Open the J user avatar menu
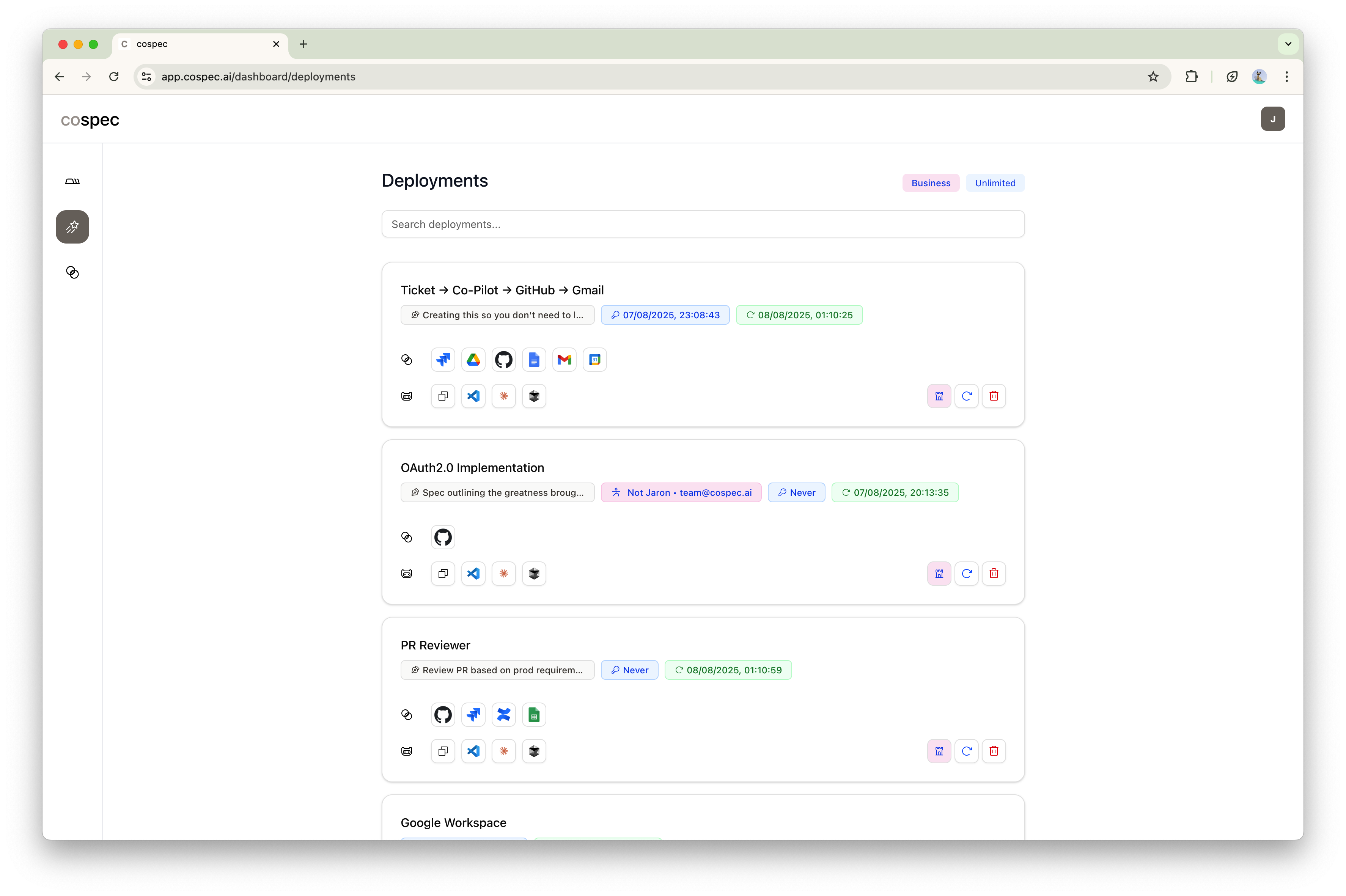This screenshot has width=1346, height=896. click(x=1272, y=119)
